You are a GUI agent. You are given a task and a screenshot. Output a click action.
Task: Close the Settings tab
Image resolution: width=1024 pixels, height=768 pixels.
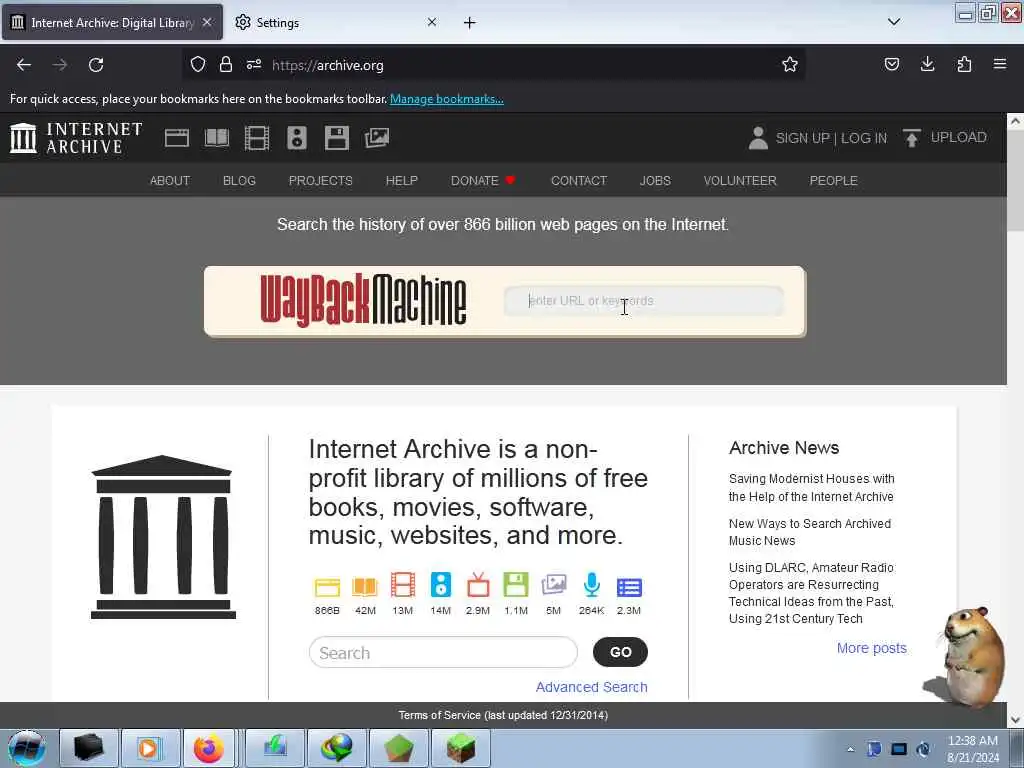point(432,22)
